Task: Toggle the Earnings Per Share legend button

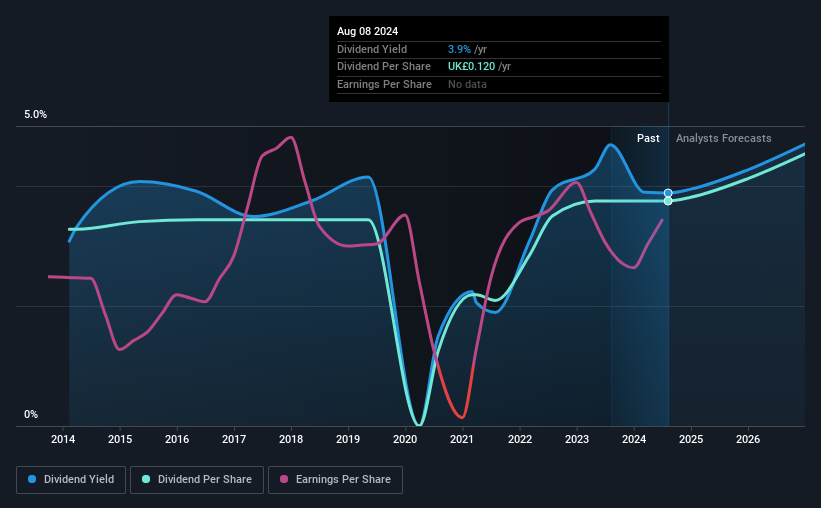Action: coord(335,480)
